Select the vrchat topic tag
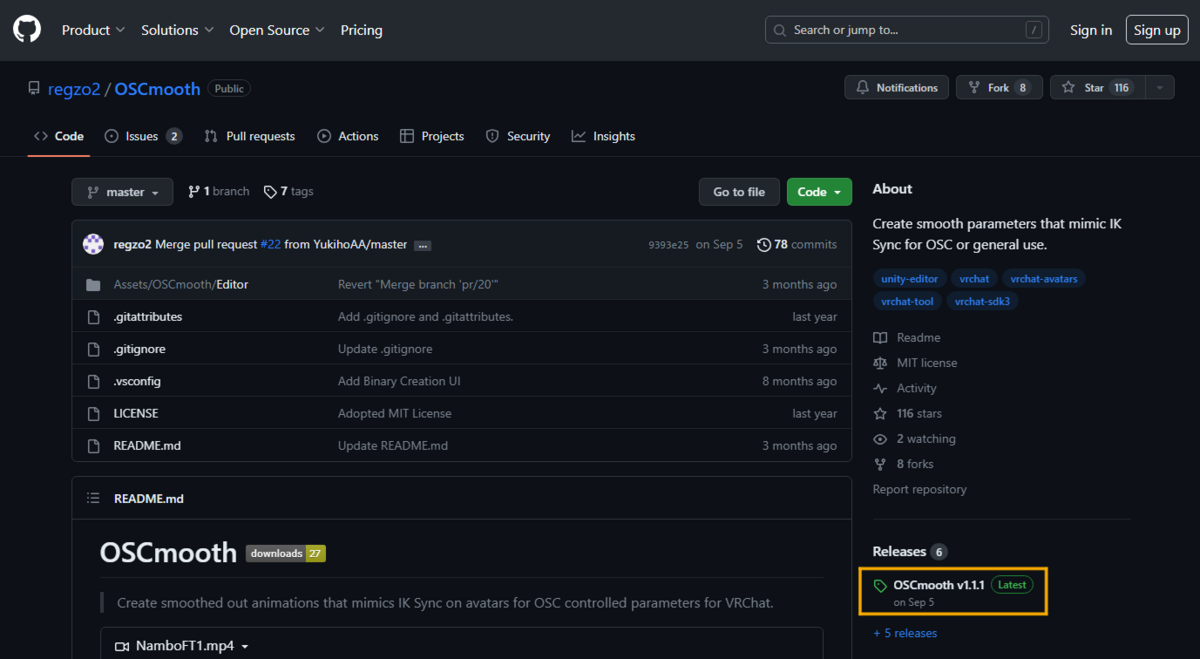The height and width of the screenshot is (659, 1200). point(974,279)
